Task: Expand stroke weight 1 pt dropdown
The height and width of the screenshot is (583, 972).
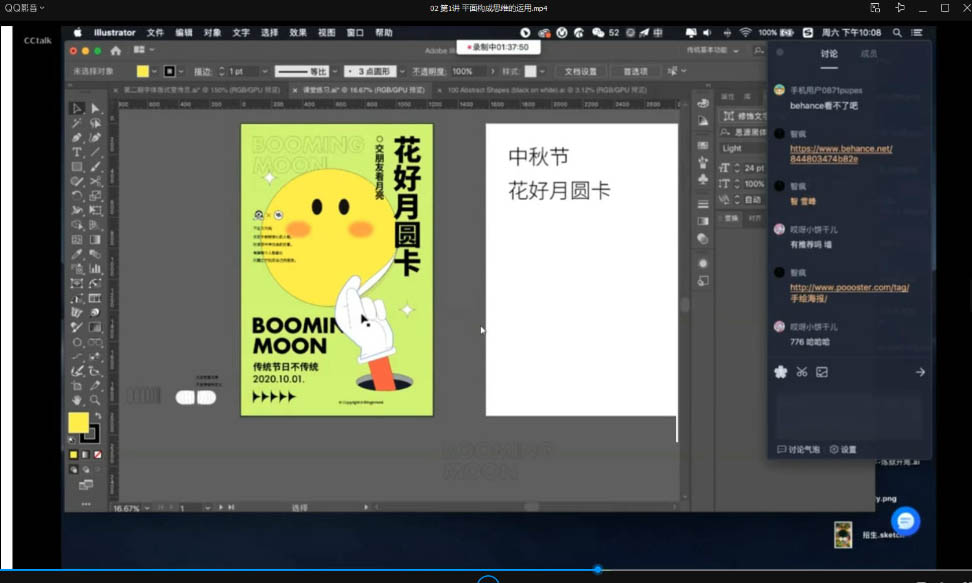Action: [x=265, y=71]
